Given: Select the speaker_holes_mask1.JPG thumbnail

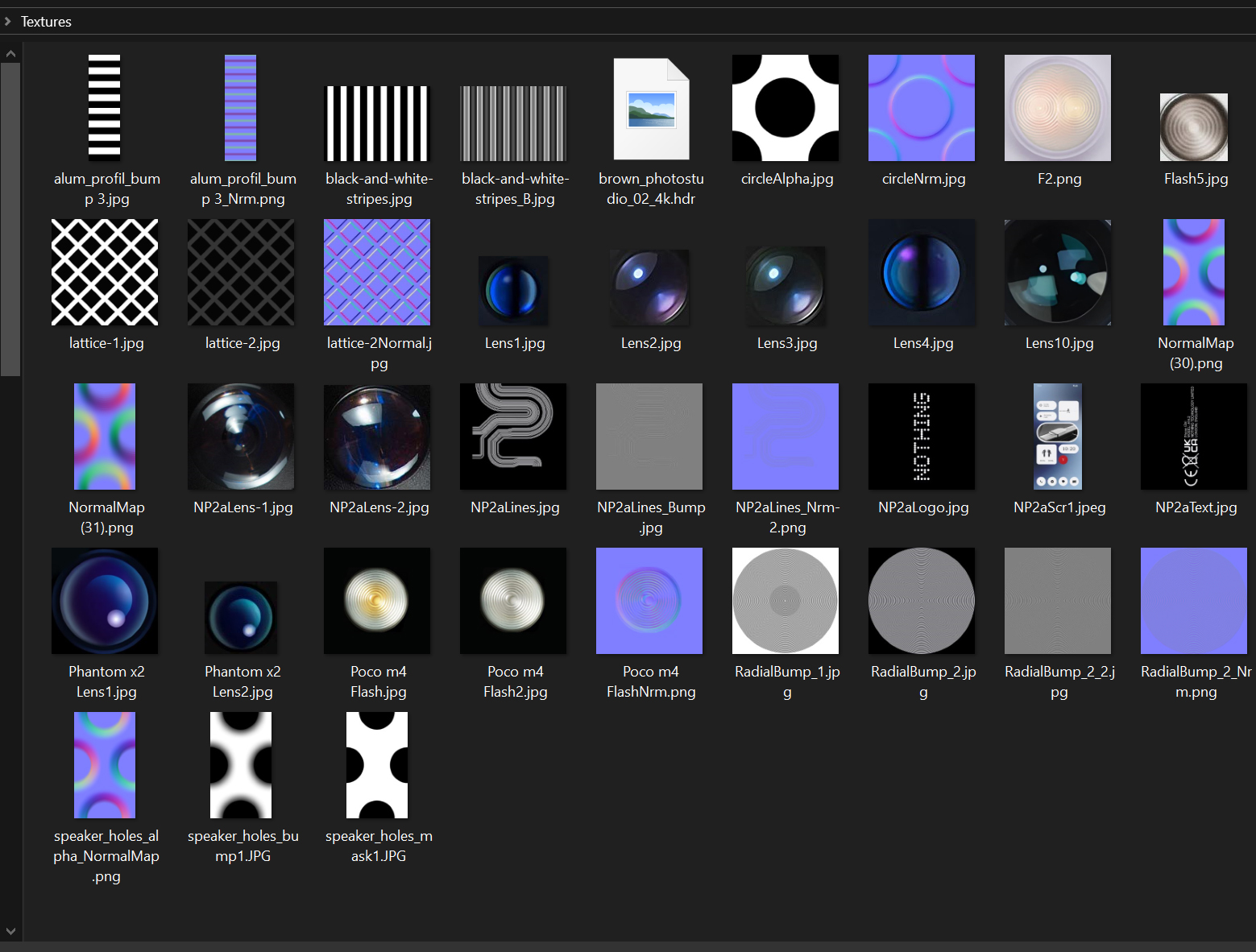Looking at the screenshot, I should tap(377, 765).
